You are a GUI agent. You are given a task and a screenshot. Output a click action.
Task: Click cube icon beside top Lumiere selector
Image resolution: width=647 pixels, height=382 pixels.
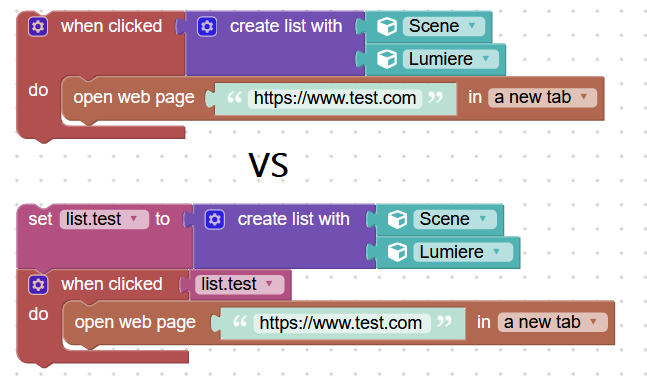(x=387, y=59)
